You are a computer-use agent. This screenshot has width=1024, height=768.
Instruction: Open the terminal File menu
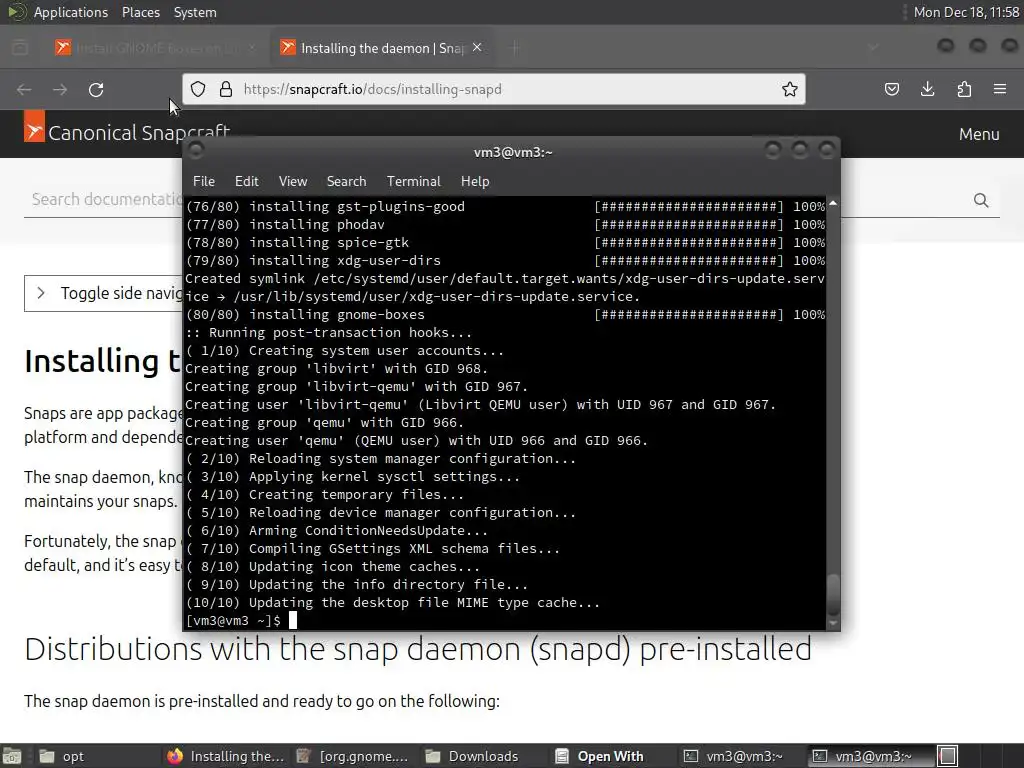(x=204, y=182)
